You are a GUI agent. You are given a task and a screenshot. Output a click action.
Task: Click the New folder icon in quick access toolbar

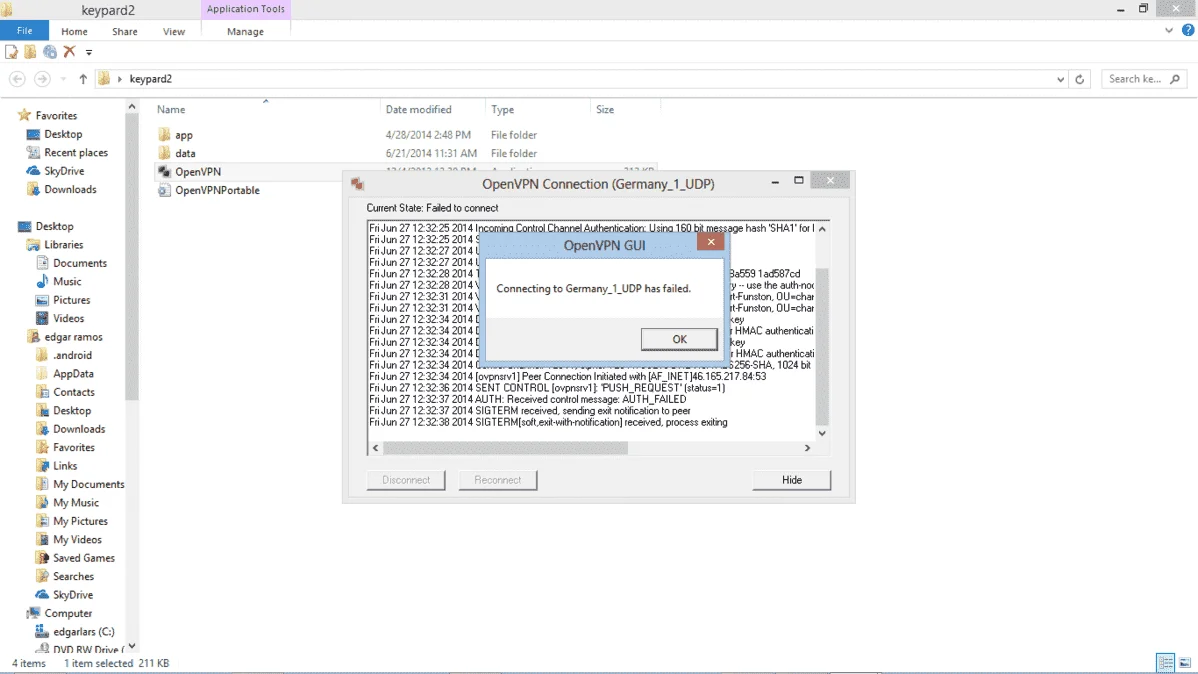tap(30, 52)
